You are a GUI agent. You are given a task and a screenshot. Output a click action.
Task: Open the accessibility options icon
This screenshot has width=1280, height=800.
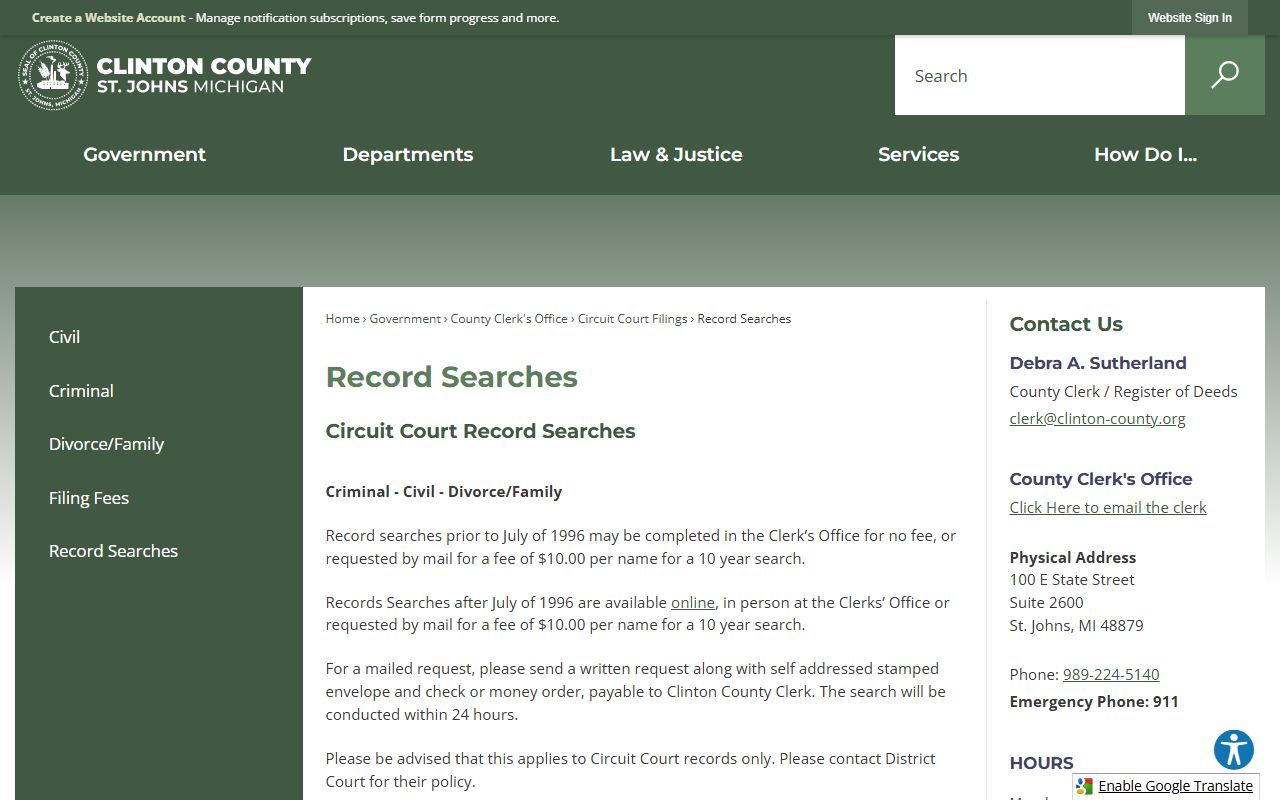[x=1234, y=750]
